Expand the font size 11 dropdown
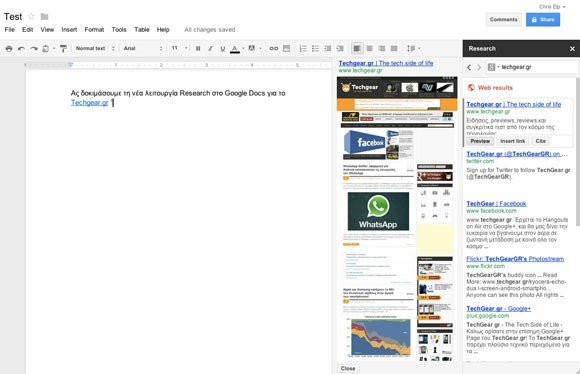The image size is (580, 374). pyautogui.click(x=179, y=48)
